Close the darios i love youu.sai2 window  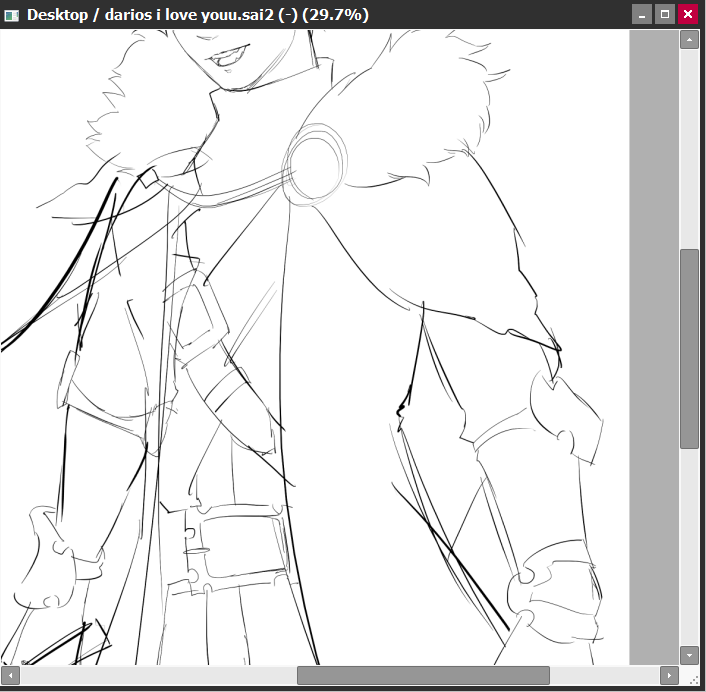tap(688, 14)
